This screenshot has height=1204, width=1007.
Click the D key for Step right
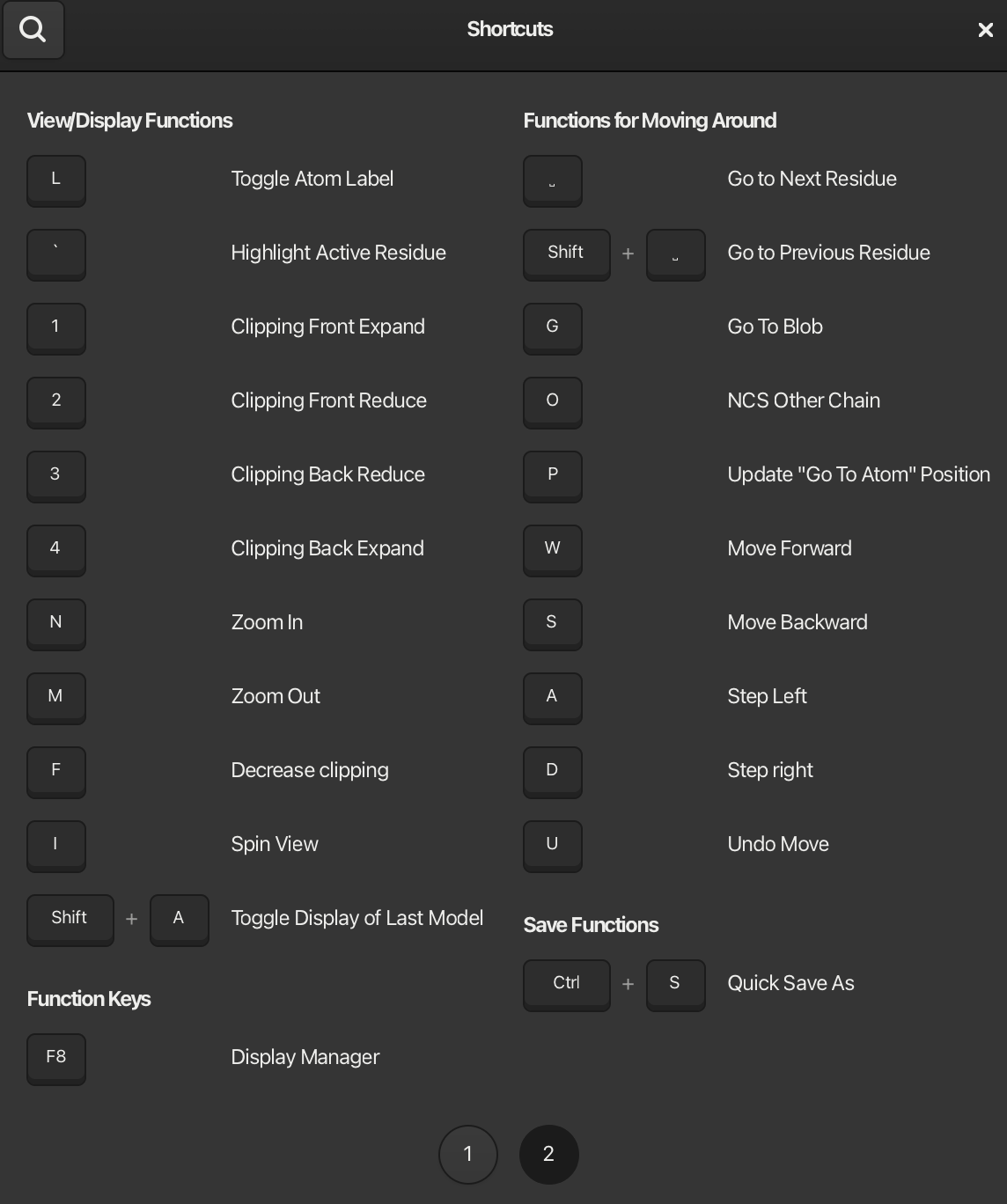pyautogui.click(x=553, y=771)
